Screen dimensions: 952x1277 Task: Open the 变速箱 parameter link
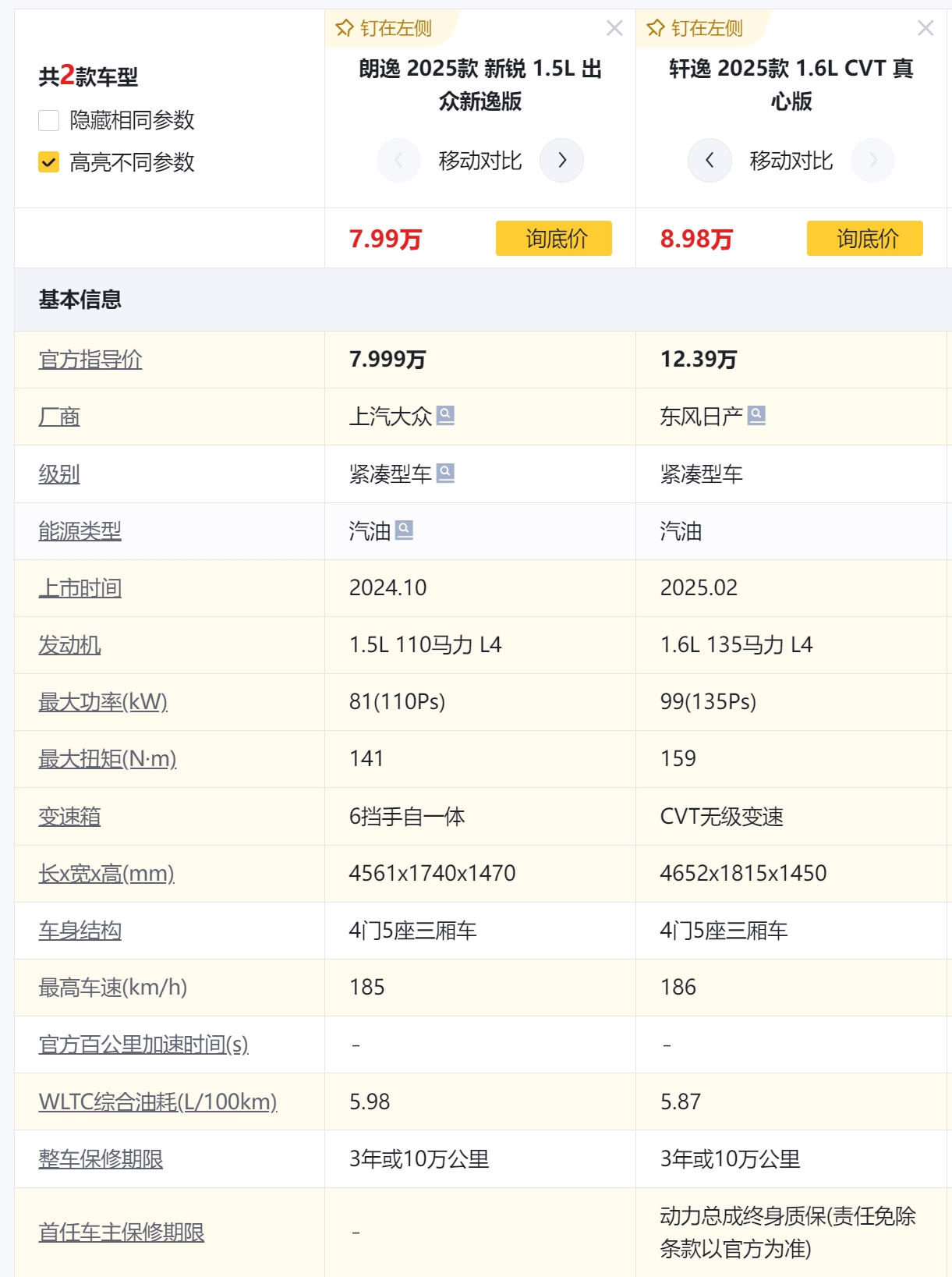(x=69, y=817)
